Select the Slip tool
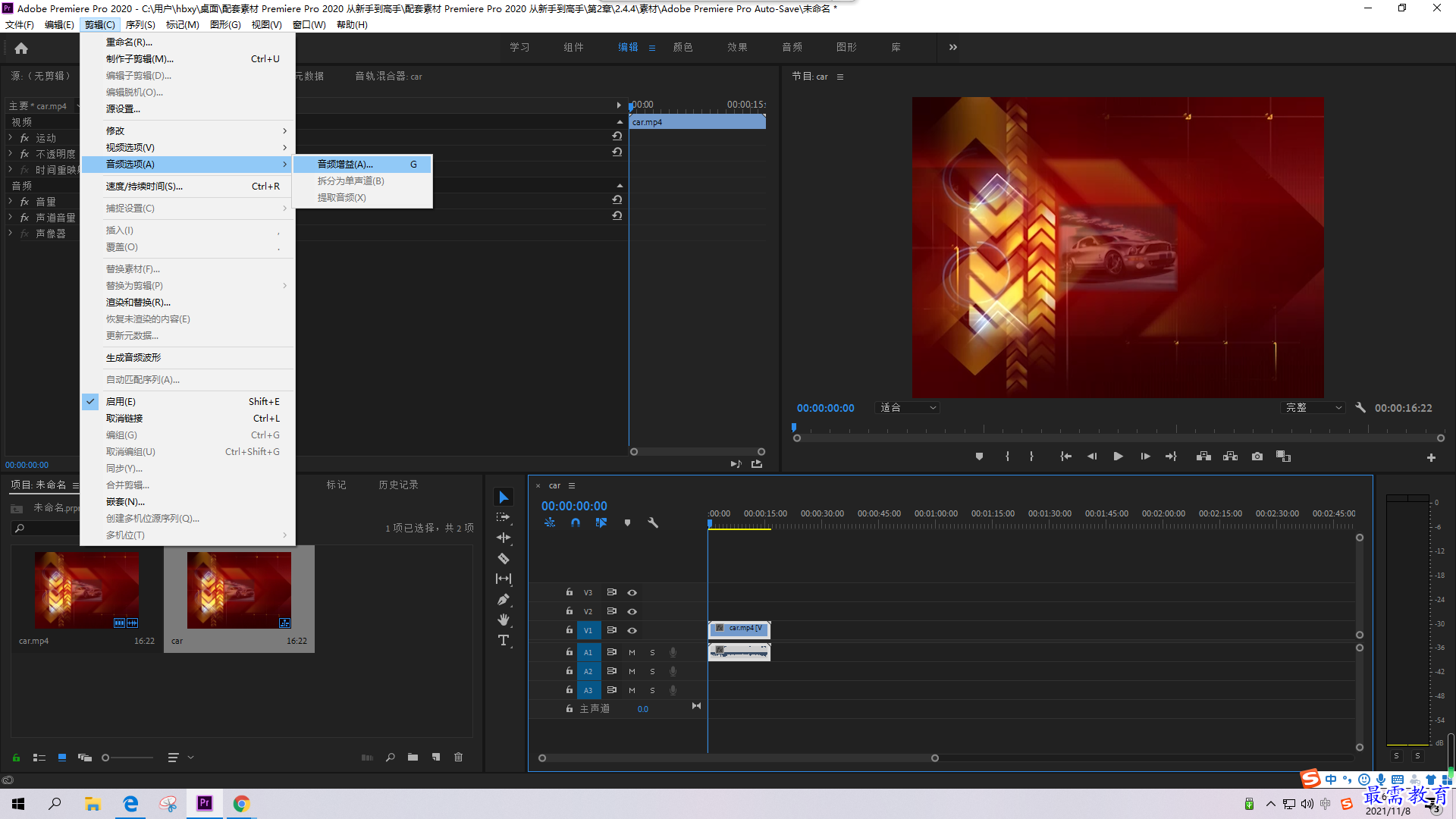1456x819 pixels. click(x=504, y=579)
